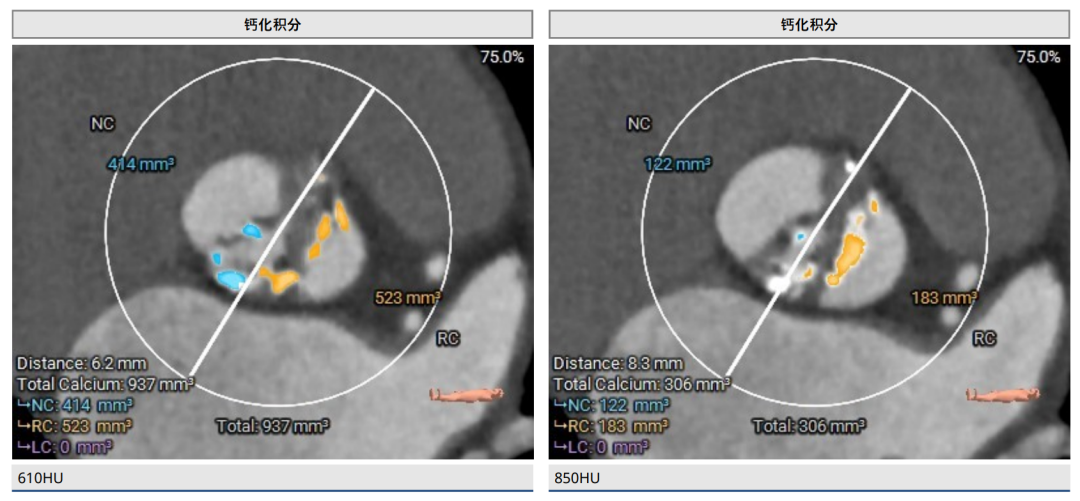Click 'Total Calcium: 937 mm³' readout
This screenshot has width=1080, height=501.
click(x=105, y=384)
